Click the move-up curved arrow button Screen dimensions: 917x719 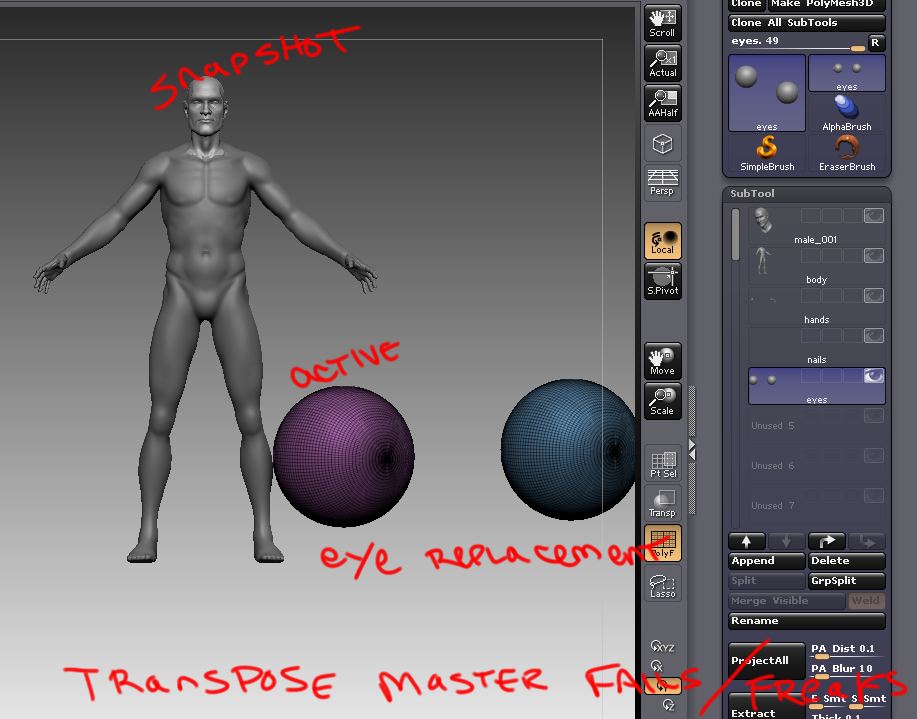pos(826,542)
